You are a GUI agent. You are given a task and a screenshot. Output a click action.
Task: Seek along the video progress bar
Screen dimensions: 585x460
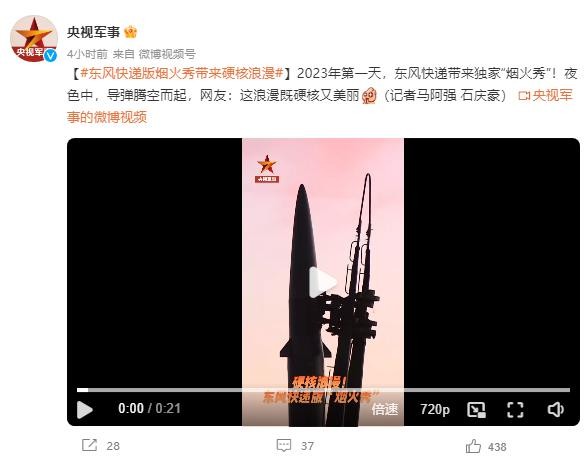pos(323,390)
